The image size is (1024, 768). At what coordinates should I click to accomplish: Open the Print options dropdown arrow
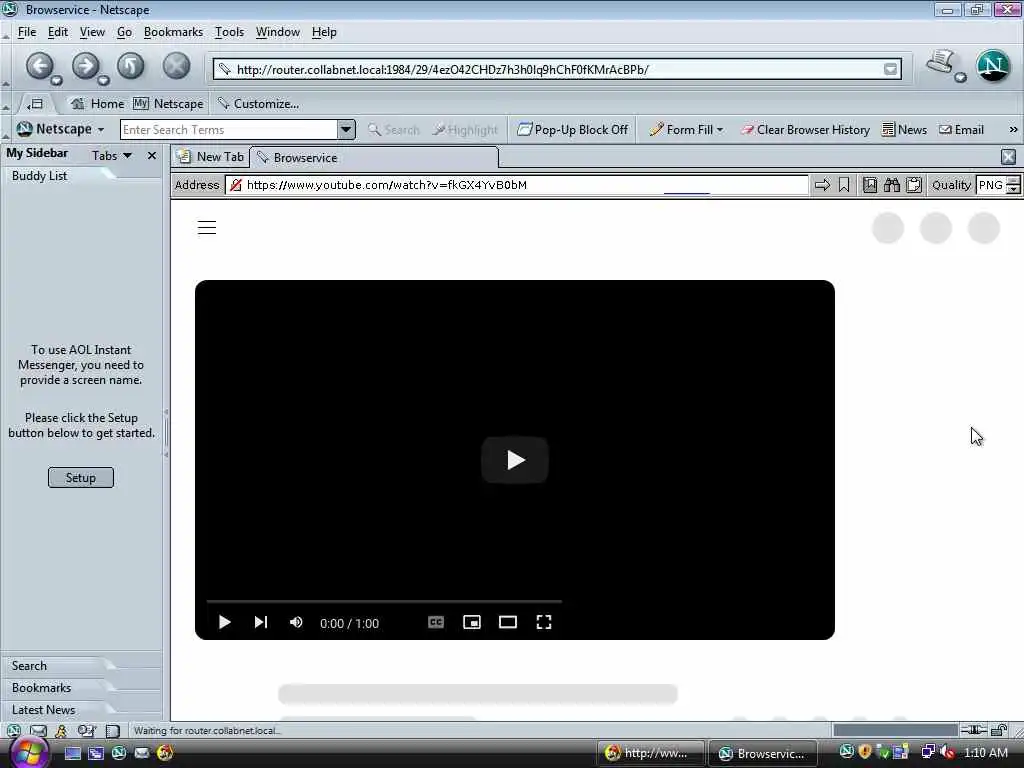[960, 78]
